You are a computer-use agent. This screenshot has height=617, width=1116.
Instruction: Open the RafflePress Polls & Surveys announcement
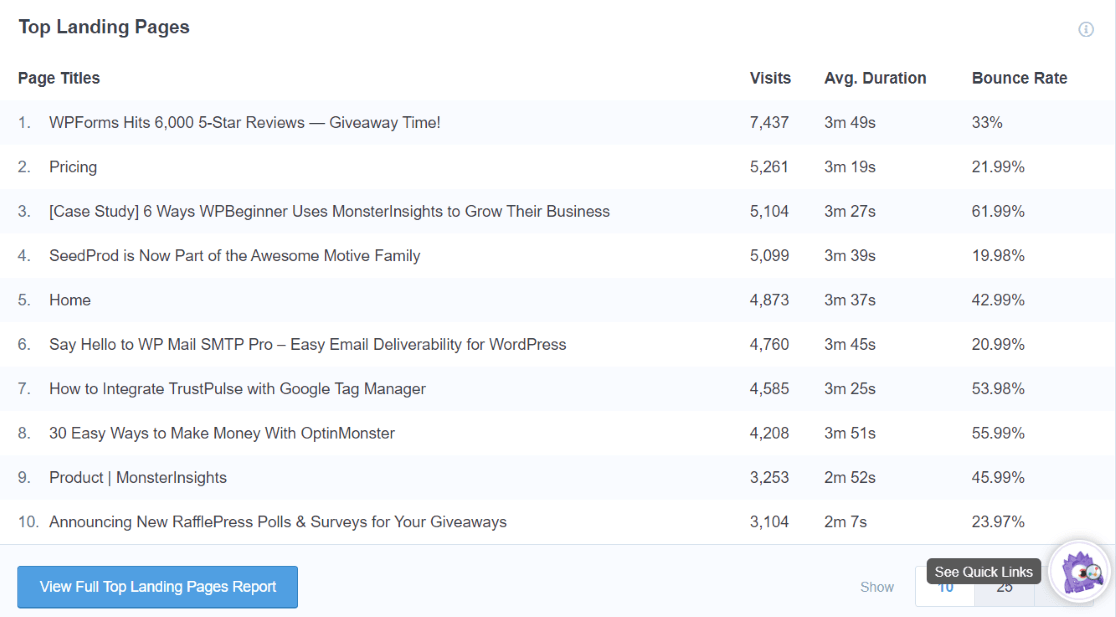[x=277, y=521]
